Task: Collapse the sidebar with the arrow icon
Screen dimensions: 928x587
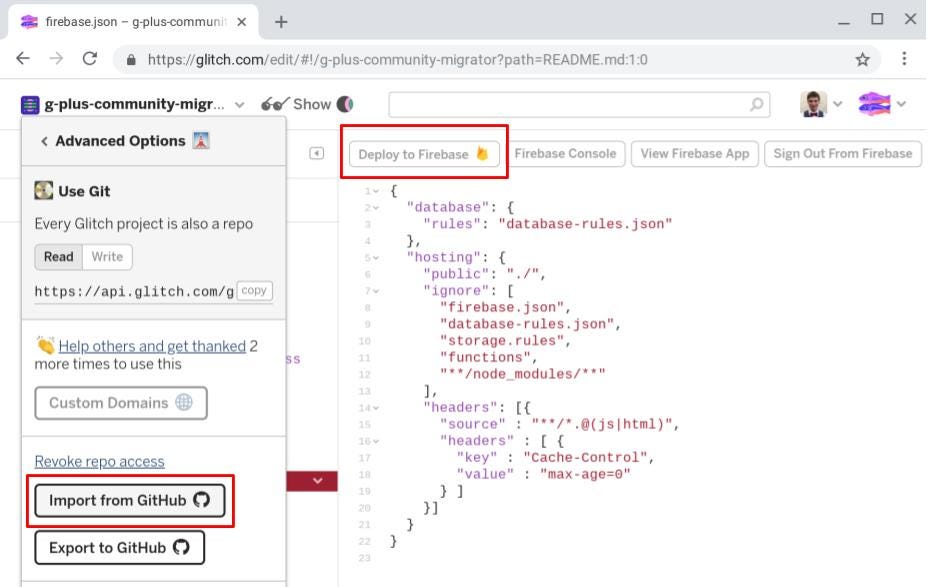Action: tap(317, 154)
